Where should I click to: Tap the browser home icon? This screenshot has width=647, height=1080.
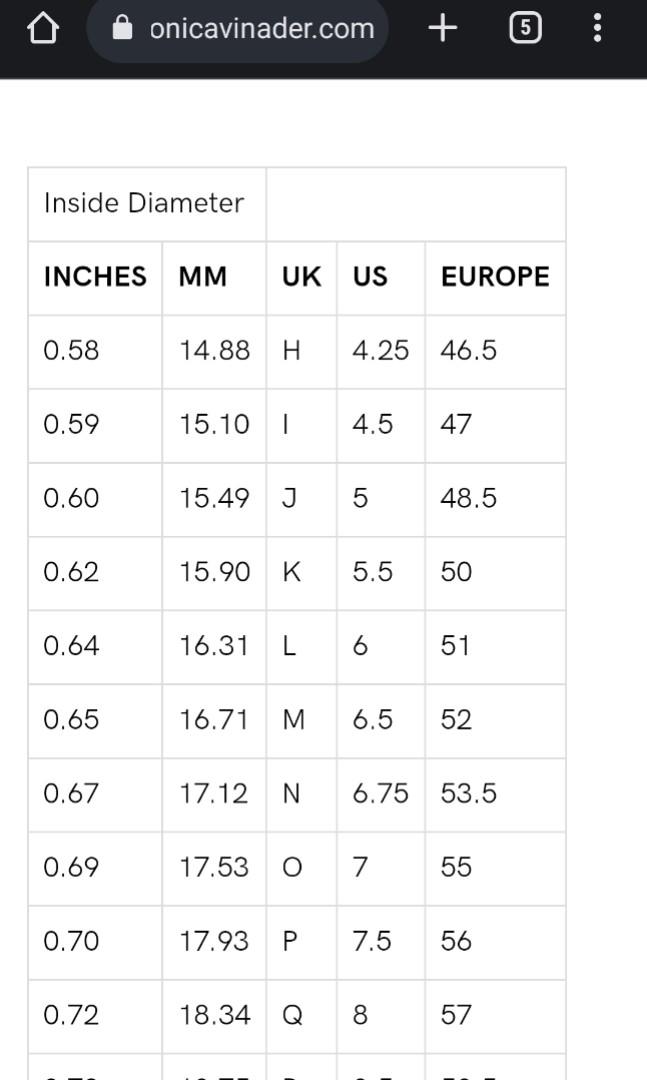click(x=43, y=28)
